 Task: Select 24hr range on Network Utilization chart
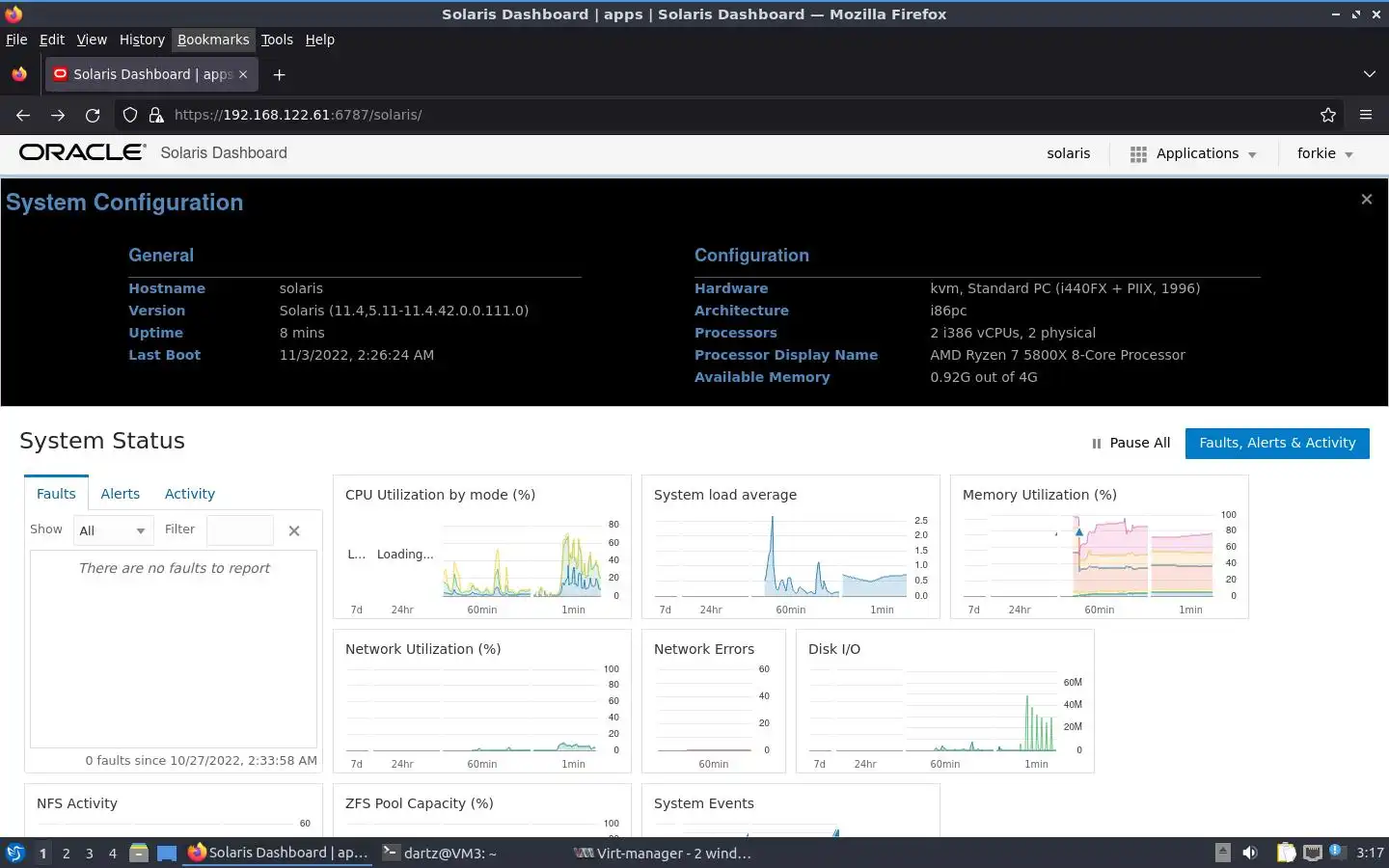[x=402, y=764]
